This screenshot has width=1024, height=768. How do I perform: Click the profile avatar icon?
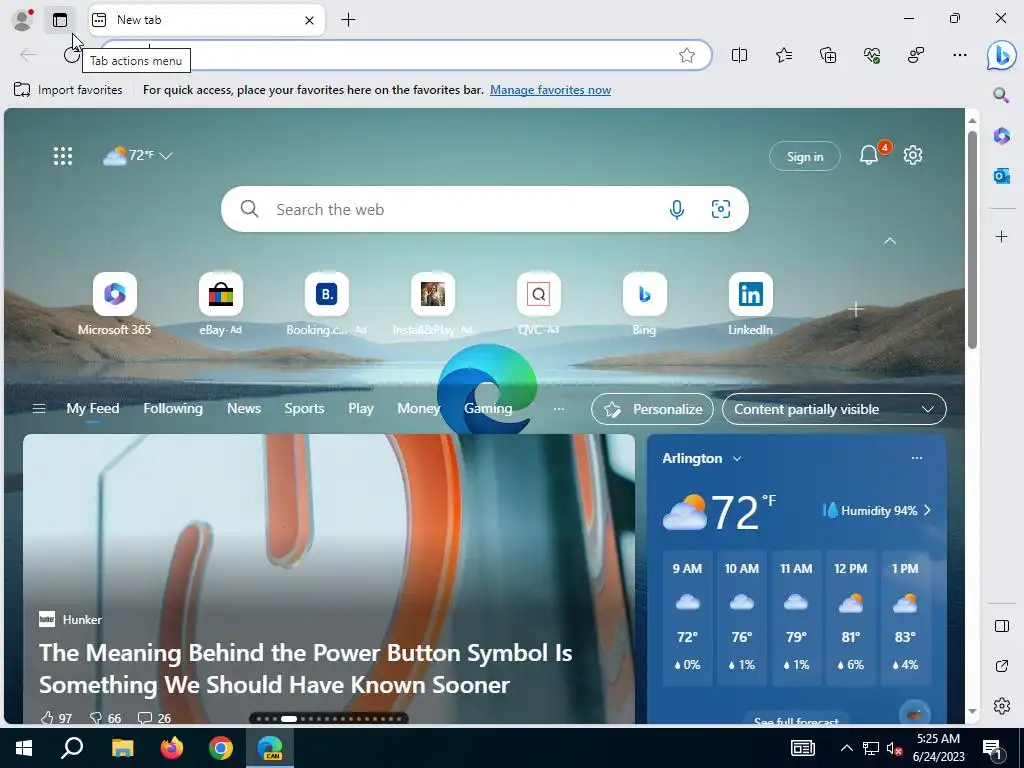[22, 20]
